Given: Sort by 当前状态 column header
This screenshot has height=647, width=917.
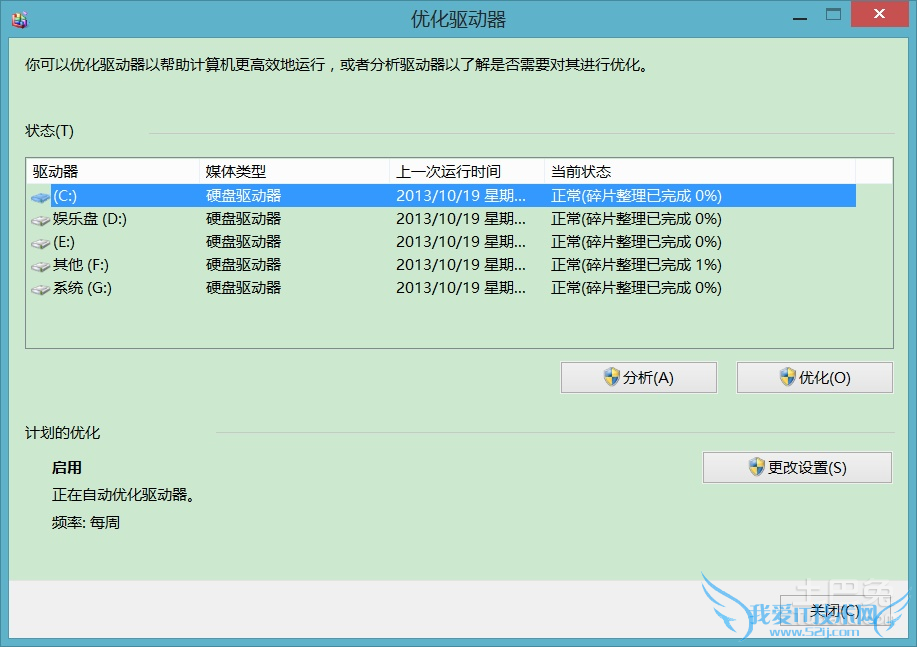Looking at the screenshot, I should pos(699,171).
